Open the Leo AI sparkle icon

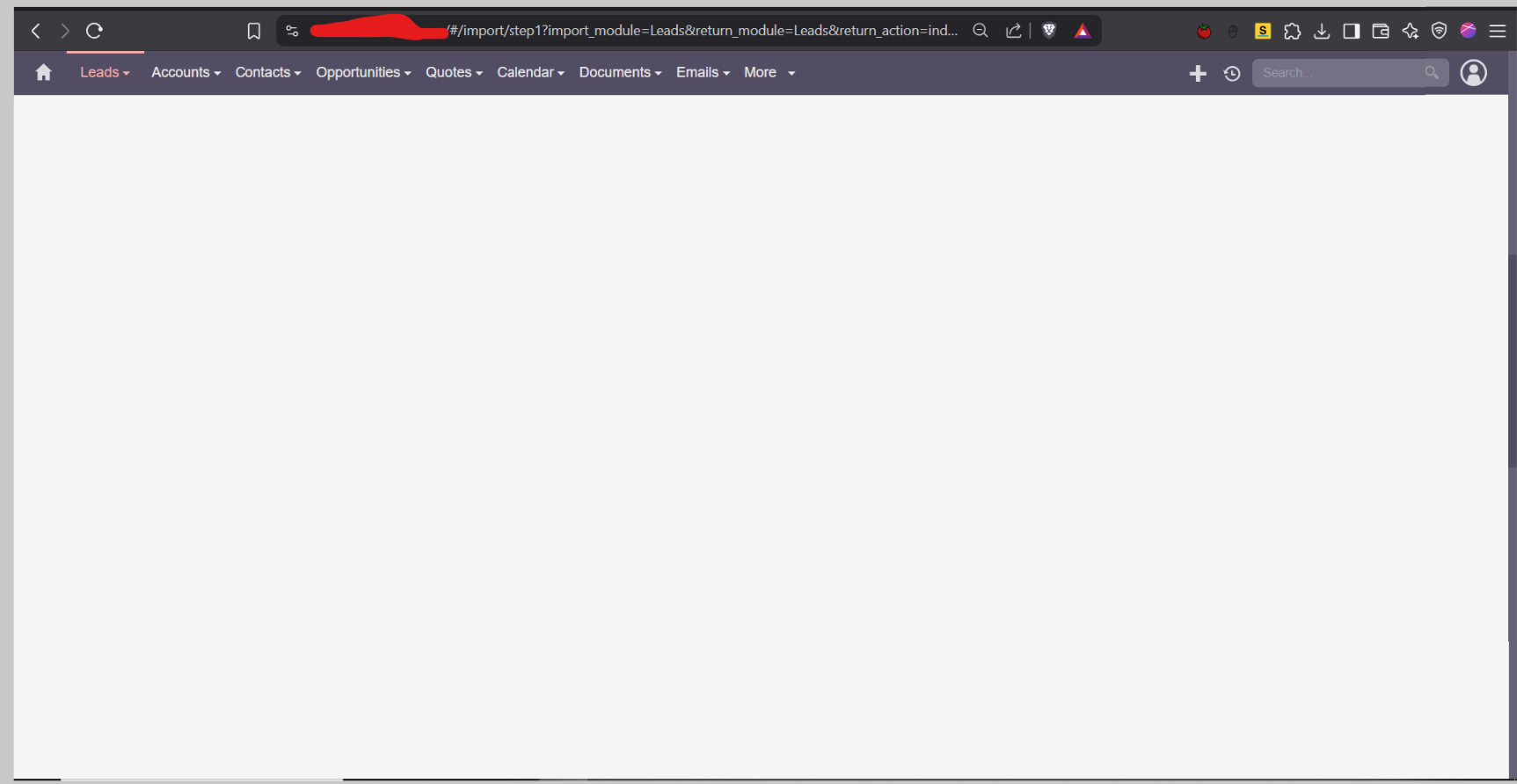1410,31
